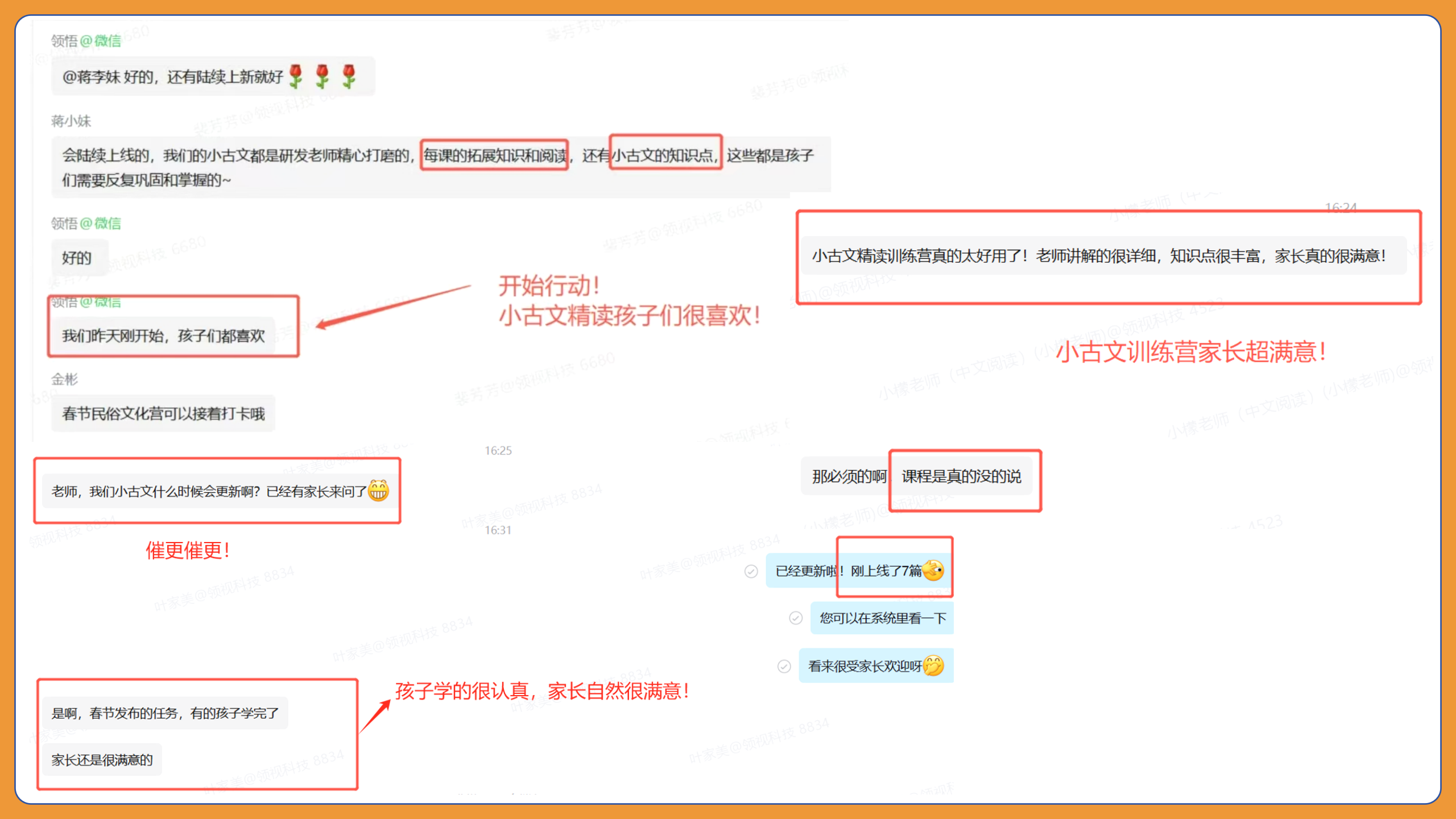Image resolution: width=1456 pixels, height=819 pixels.
Task: Click the third tulip emoji after "还有陆续上新就好"
Action: [x=348, y=76]
